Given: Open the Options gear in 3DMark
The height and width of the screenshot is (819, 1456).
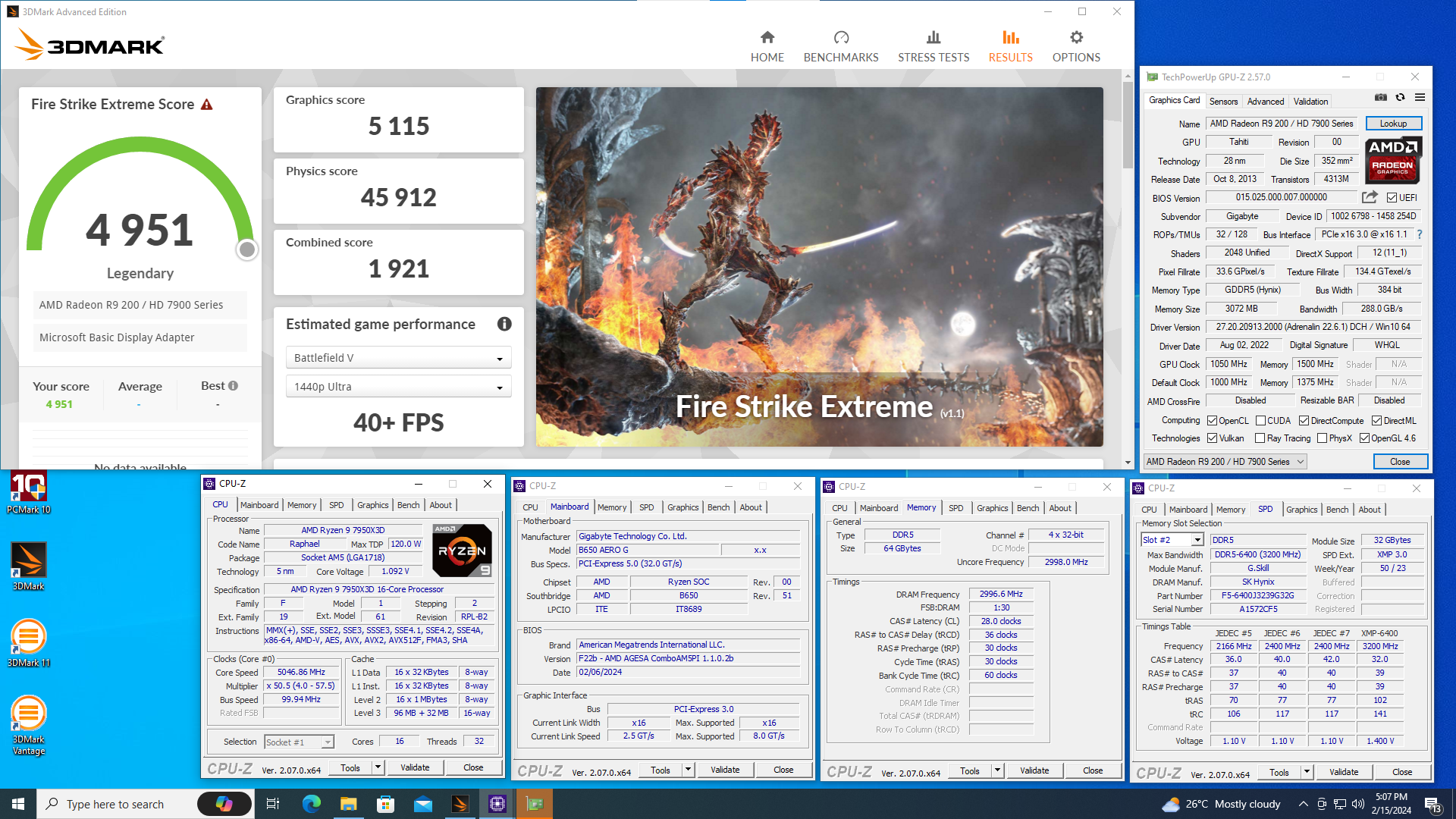Looking at the screenshot, I should click(1076, 37).
